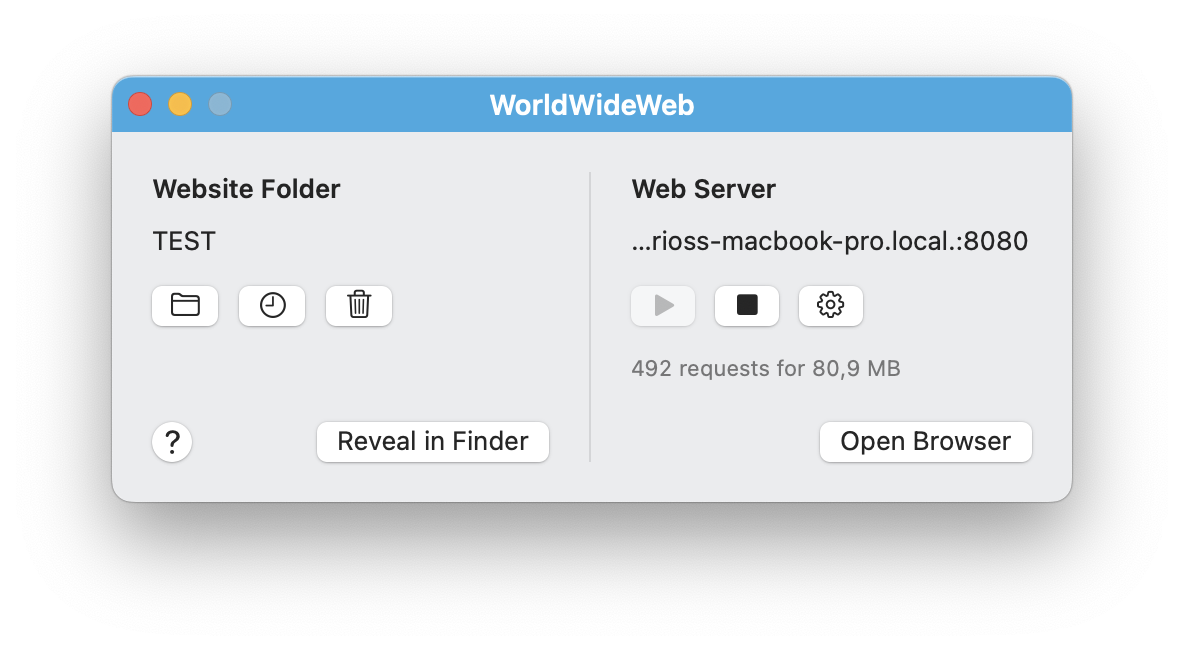Click the Reveal in Finder button
This screenshot has height=650, width=1184.
(x=433, y=442)
